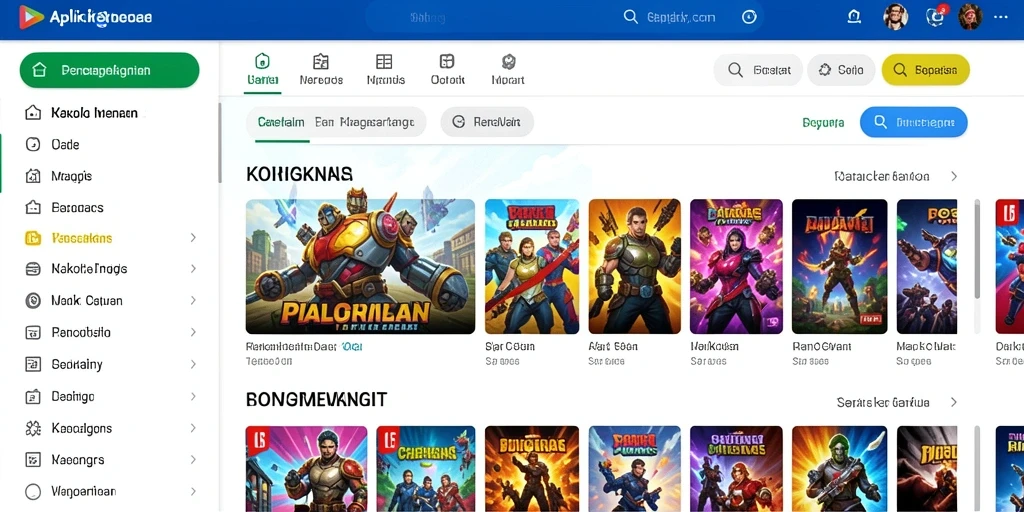Click home icon beside Kakolo Inenaen
The image size is (1024, 512).
pyautogui.click(x=33, y=112)
